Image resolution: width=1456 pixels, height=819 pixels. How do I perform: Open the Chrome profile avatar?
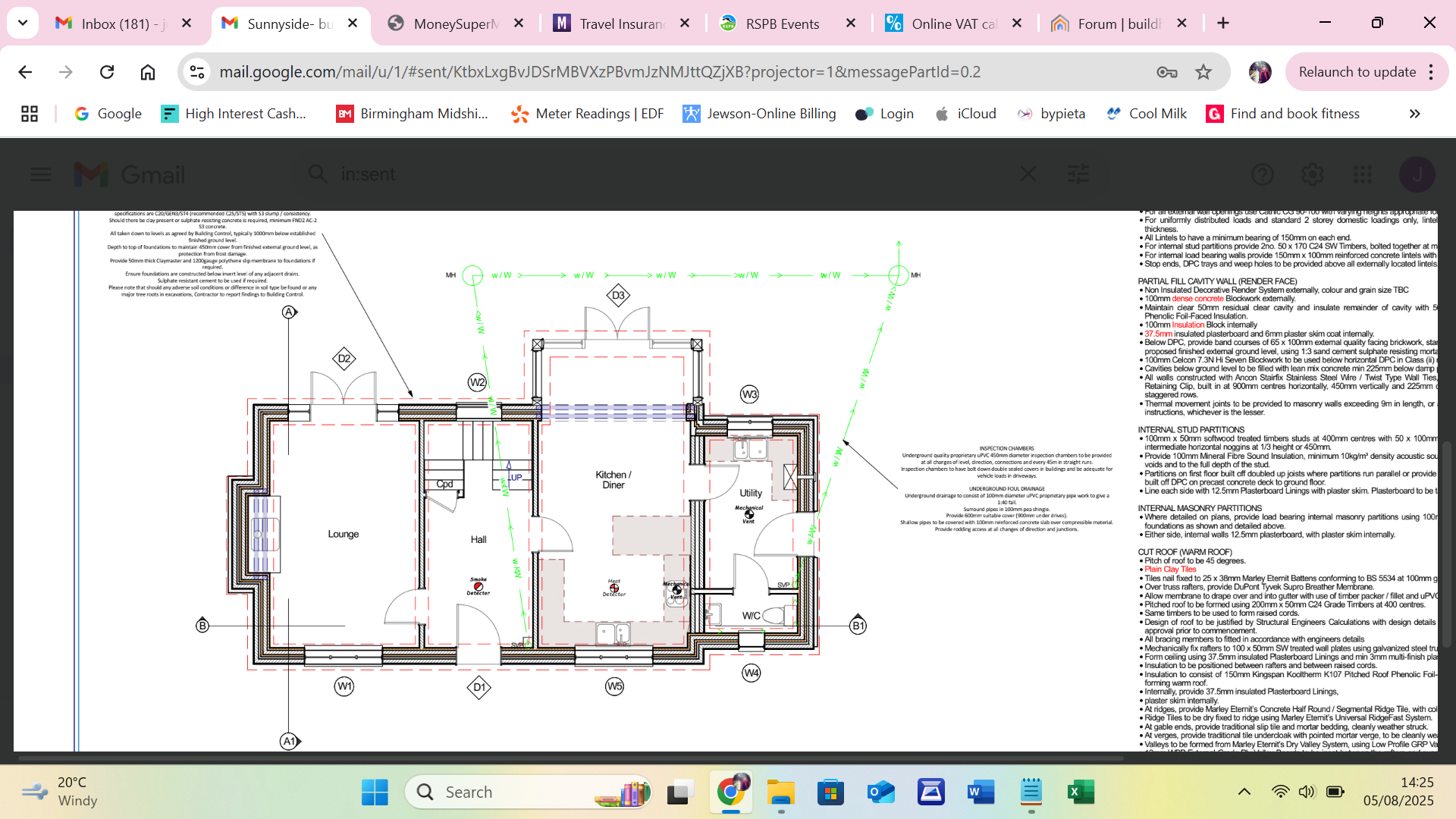click(1260, 72)
